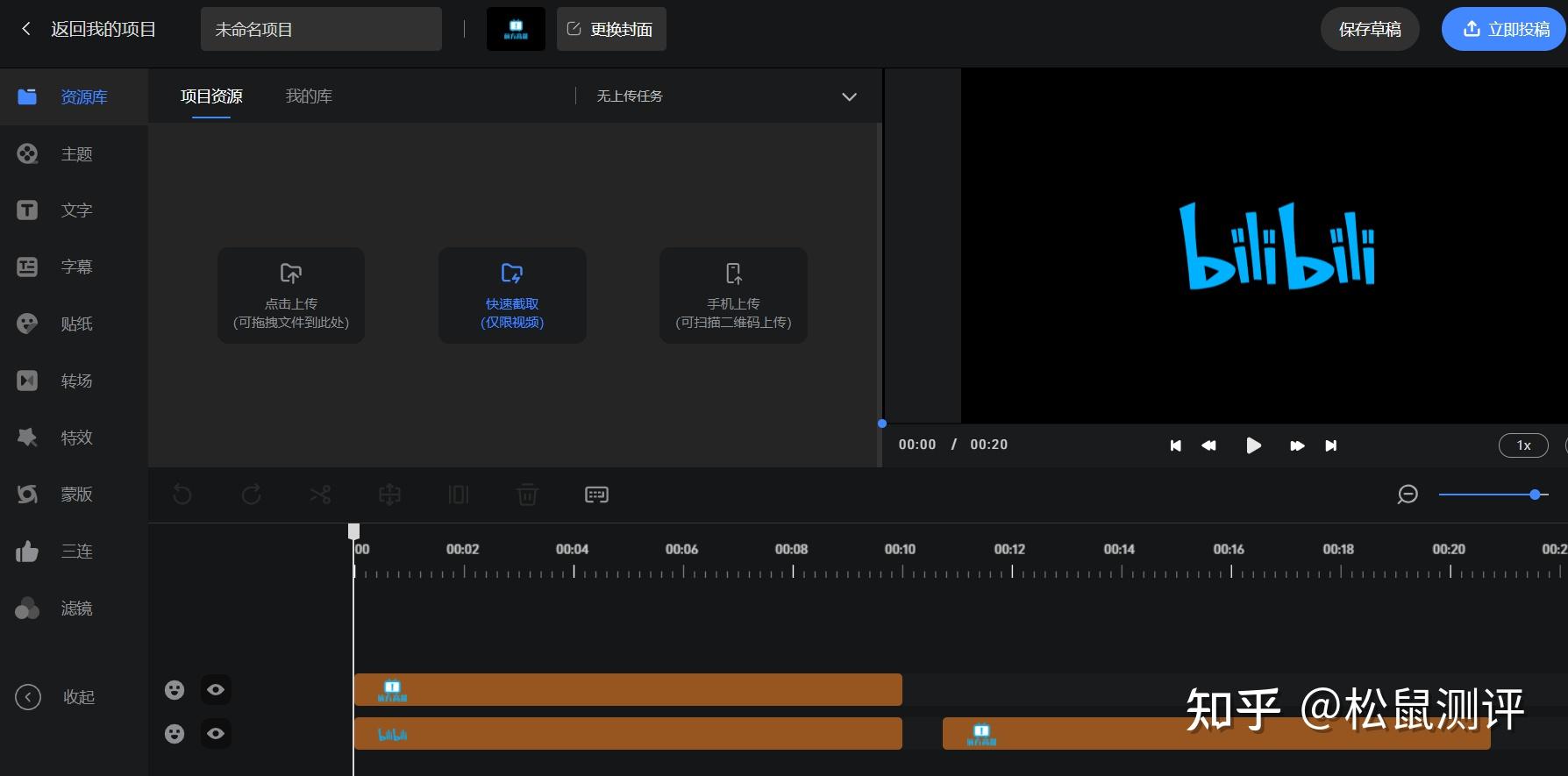Click the preview progress dot at 00:00
Screen dimensions: 1568x776
[882, 424]
